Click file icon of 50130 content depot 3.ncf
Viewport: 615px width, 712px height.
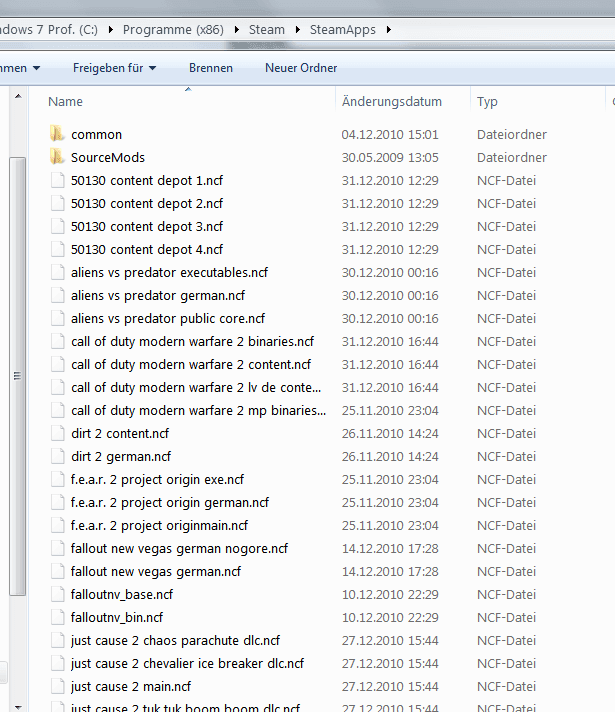click(57, 226)
